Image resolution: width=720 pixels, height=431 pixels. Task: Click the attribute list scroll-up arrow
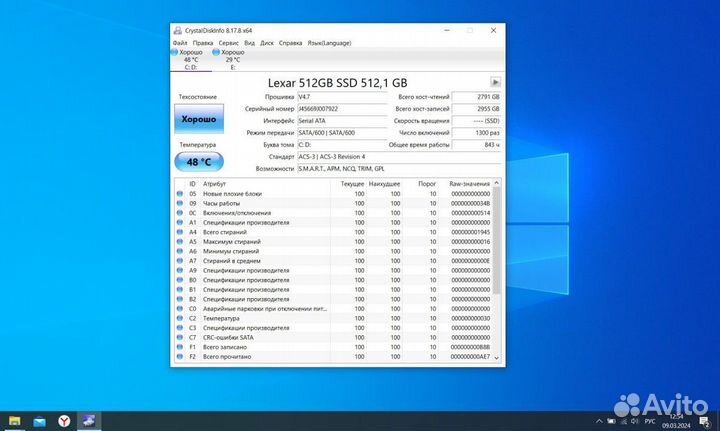coord(496,183)
